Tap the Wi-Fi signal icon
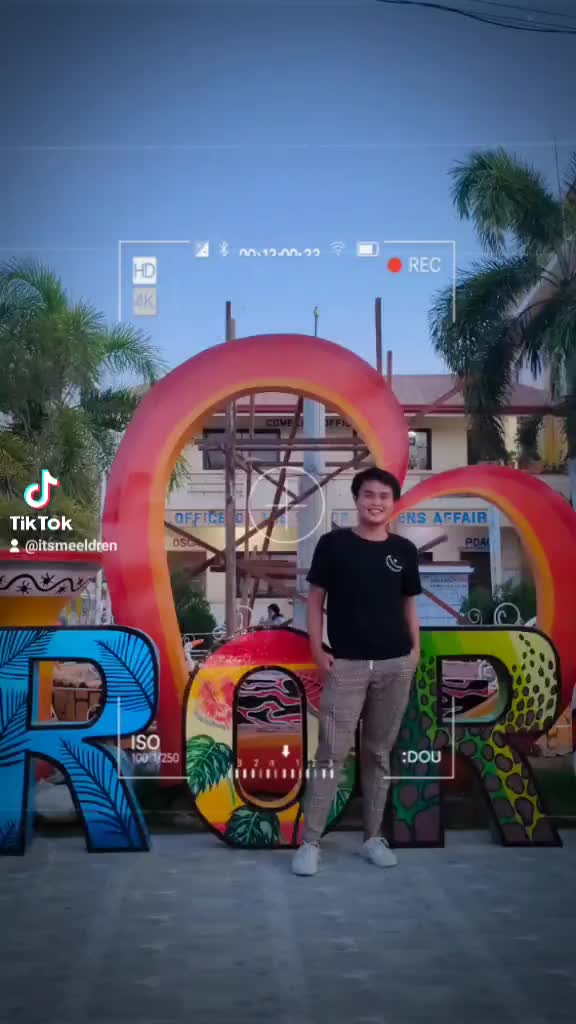 337,248
